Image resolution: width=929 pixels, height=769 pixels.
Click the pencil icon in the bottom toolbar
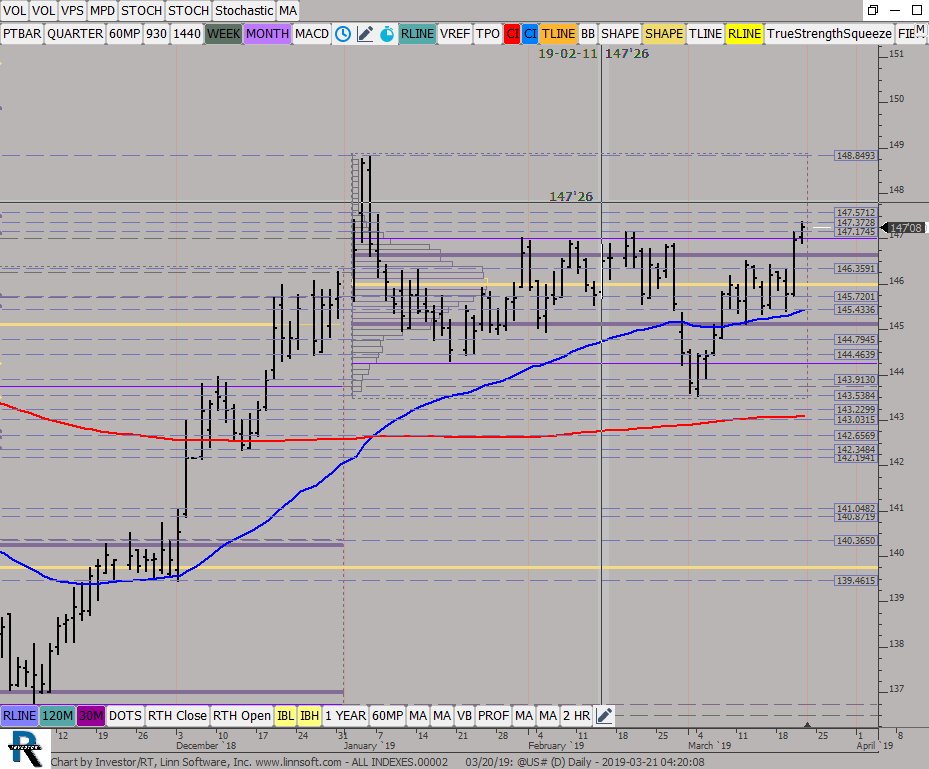(604, 715)
